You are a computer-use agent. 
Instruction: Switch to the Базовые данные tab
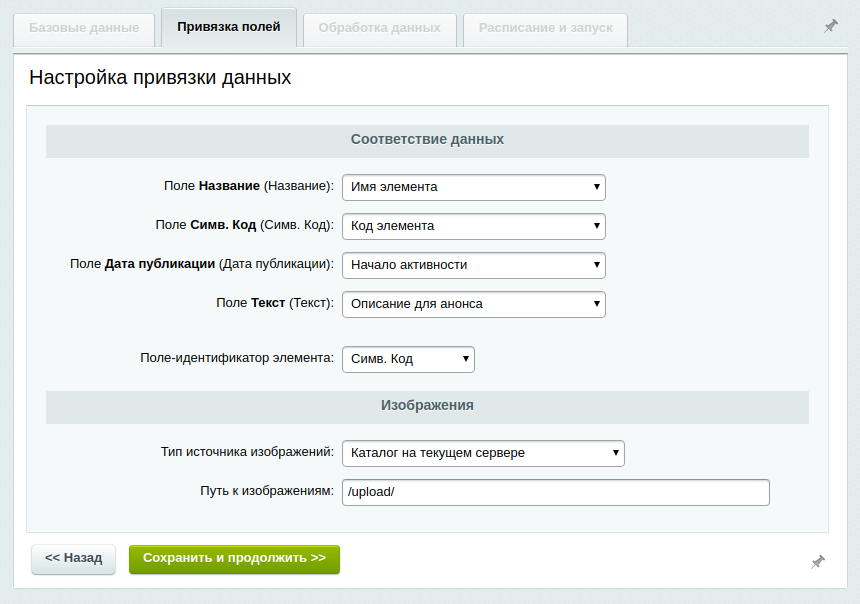click(84, 28)
